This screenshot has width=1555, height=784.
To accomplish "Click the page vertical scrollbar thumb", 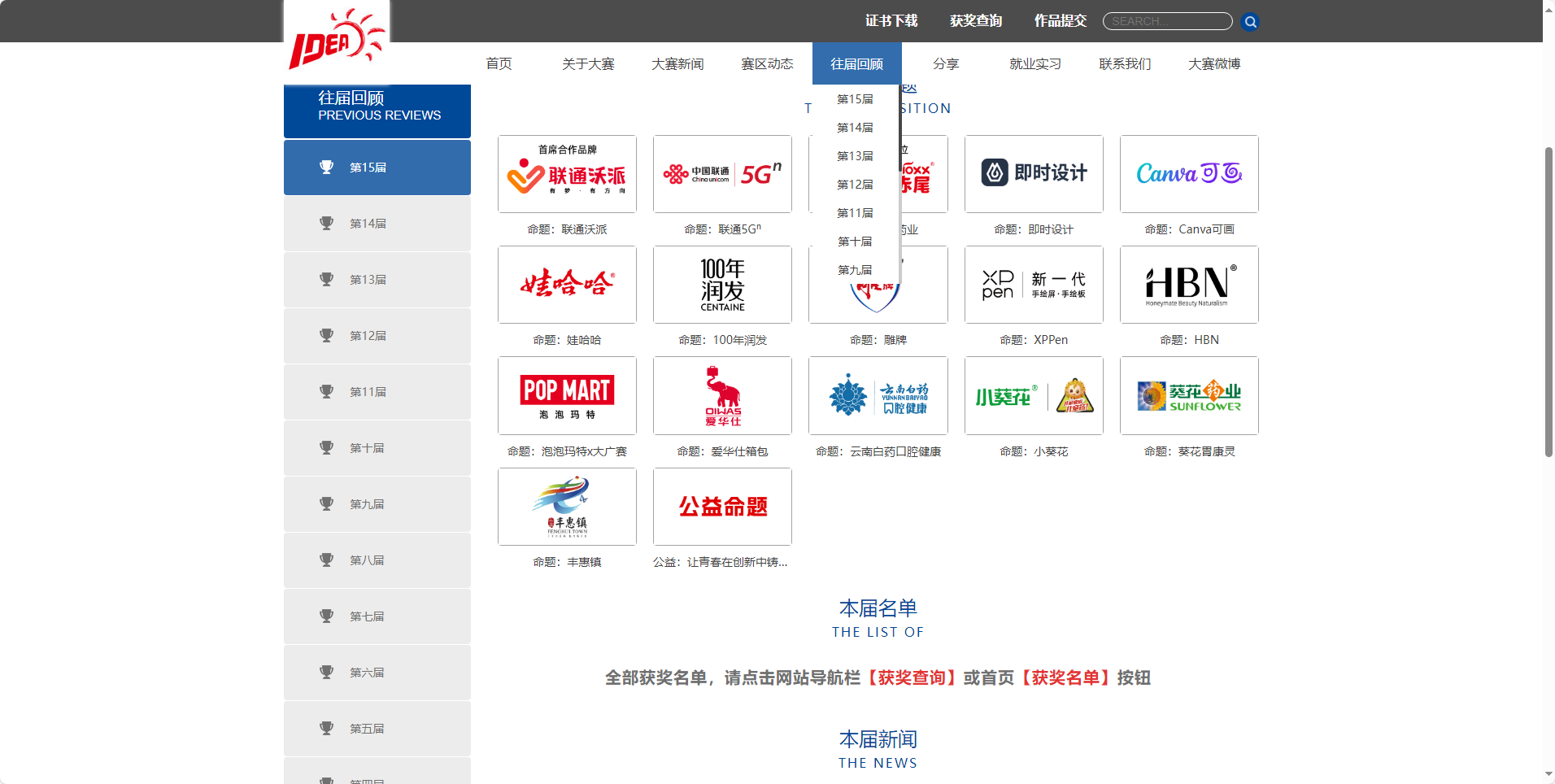I will coord(1548,302).
